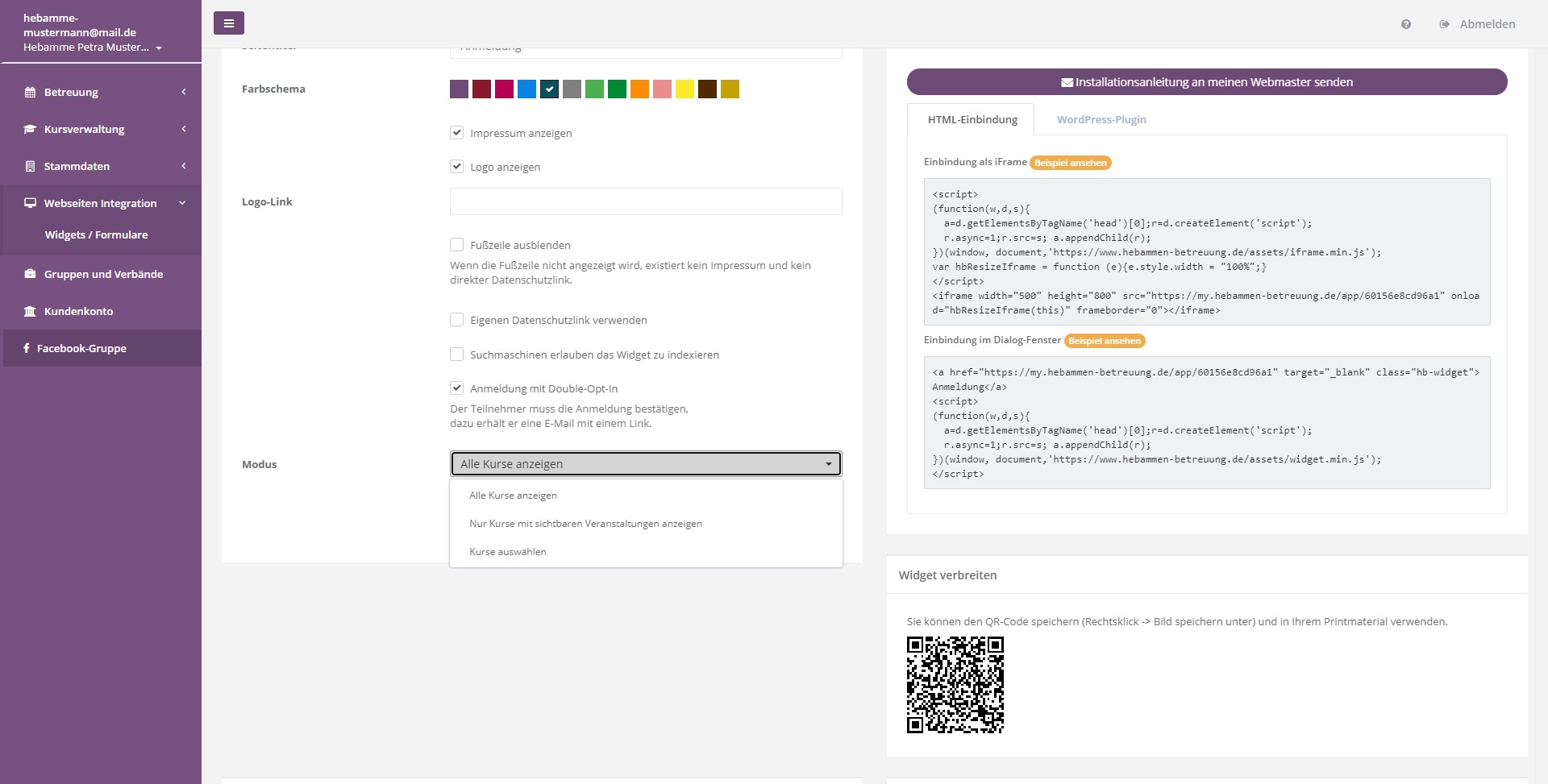Click the Facebook-Gruppe Facebook icon
This screenshot has width=1548, height=784.
tap(27, 348)
